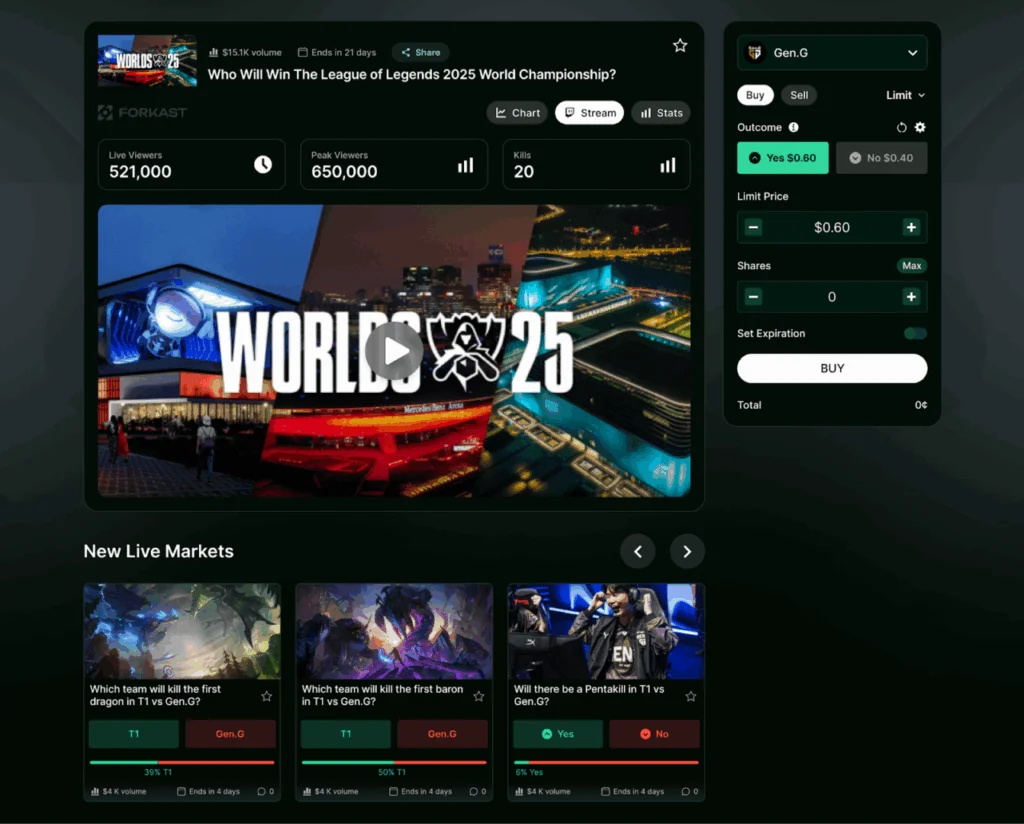Enable the Set Expiration toggle
This screenshot has height=824, width=1024.
point(915,333)
